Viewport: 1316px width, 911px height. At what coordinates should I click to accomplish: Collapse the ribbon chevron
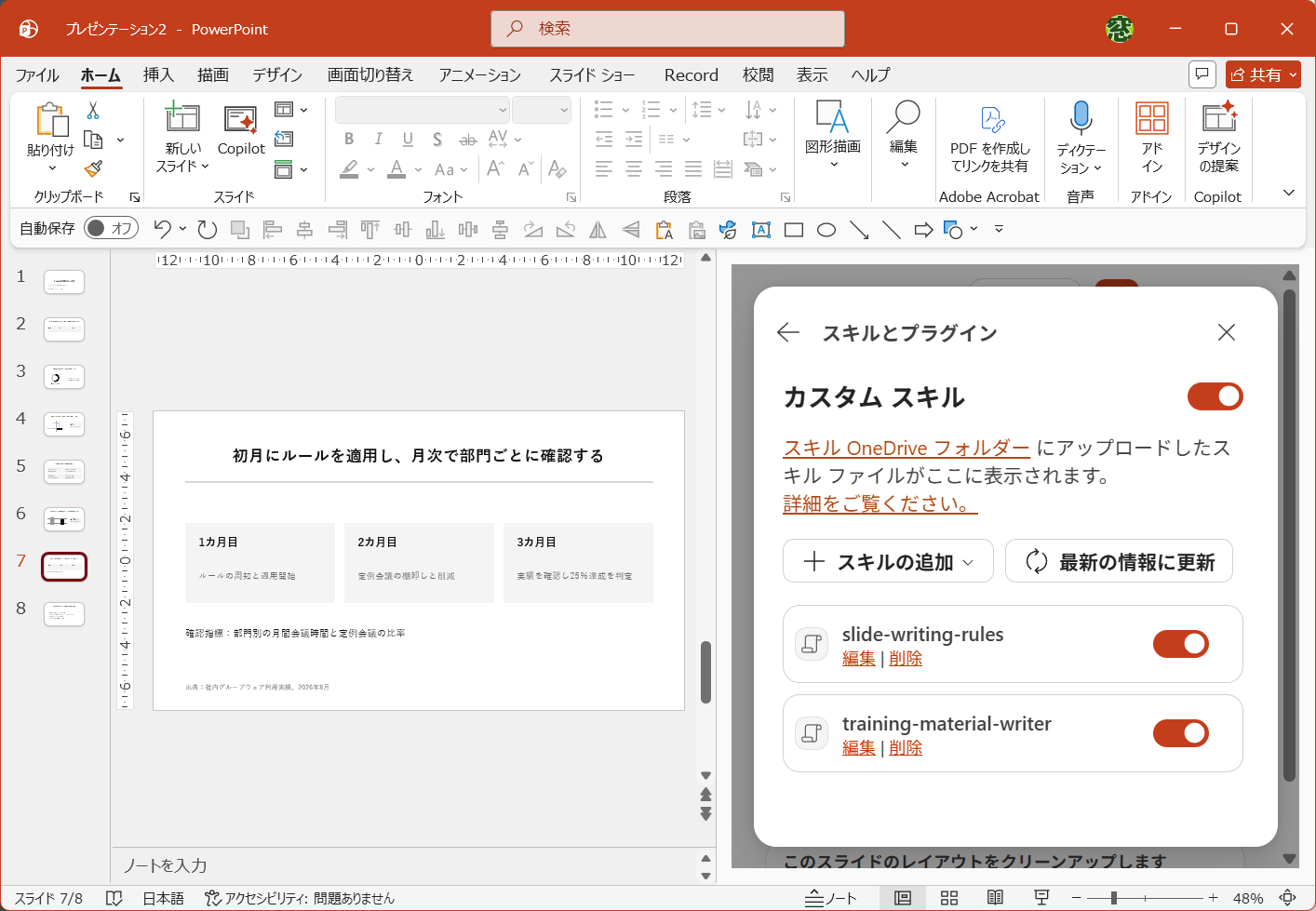1289,193
